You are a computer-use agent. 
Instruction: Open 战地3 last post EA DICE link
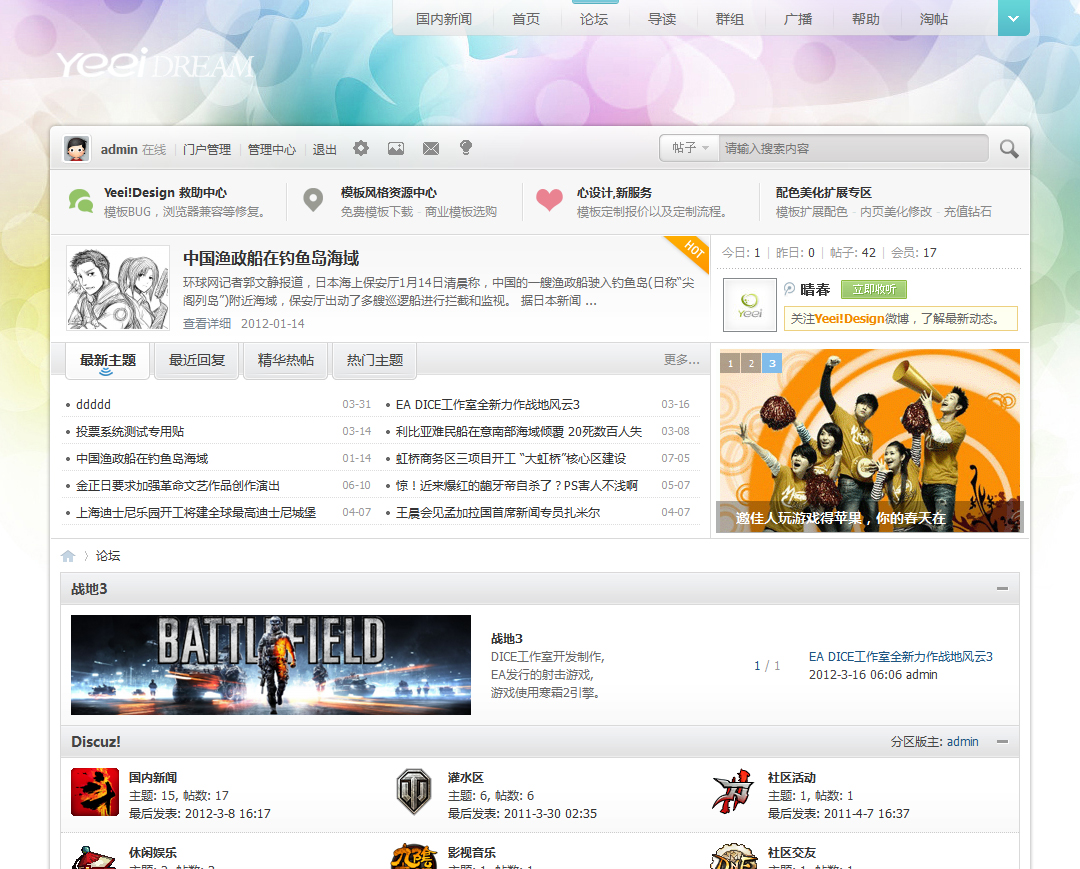click(900, 657)
